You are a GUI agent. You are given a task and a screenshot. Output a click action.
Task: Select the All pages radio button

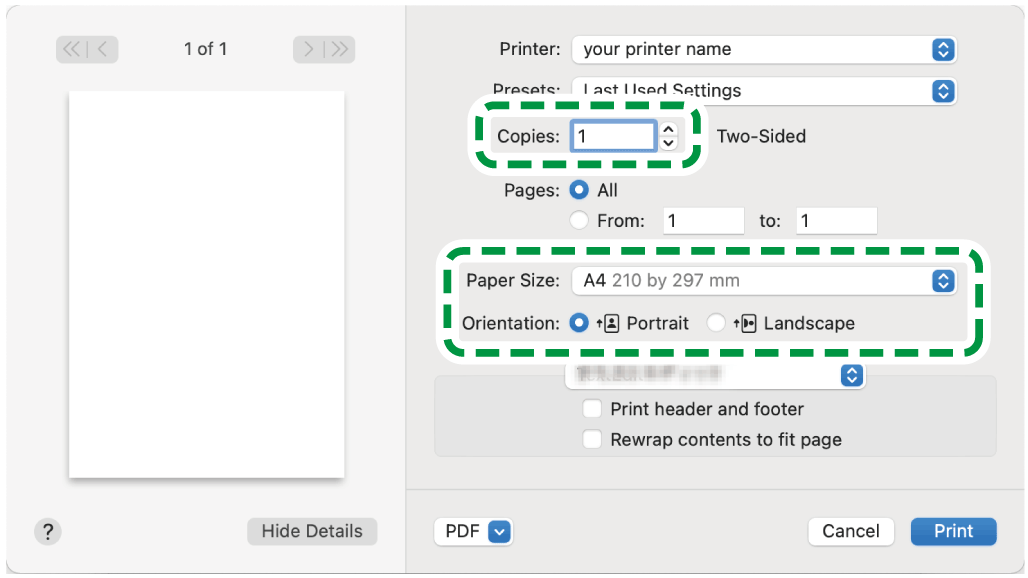click(x=579, y=190)
